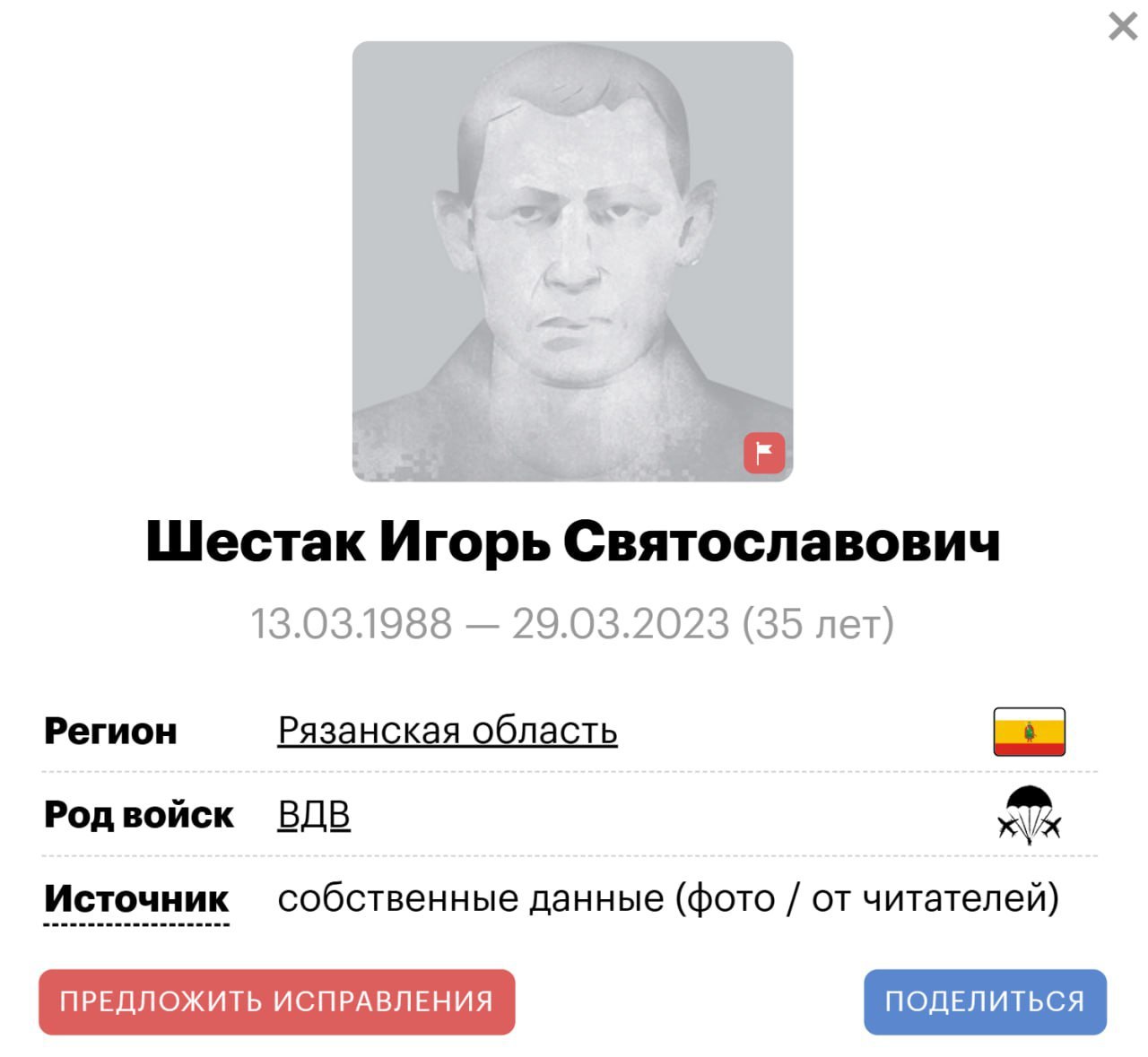The image size is (1148, 1057).
Task: Open the Рязанская область link
Action: point(448,731)
